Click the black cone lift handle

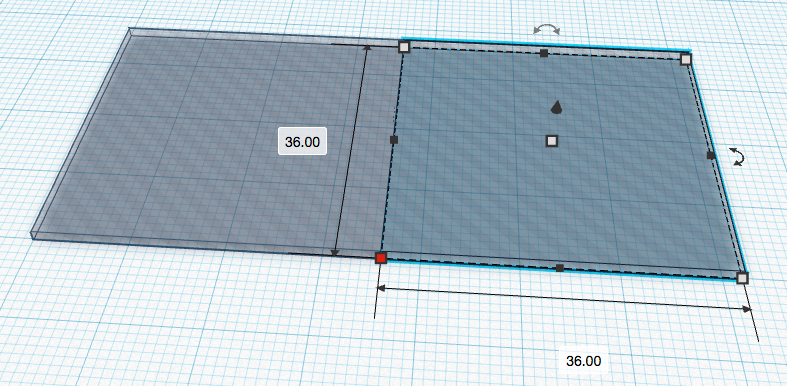coord(556,107)
